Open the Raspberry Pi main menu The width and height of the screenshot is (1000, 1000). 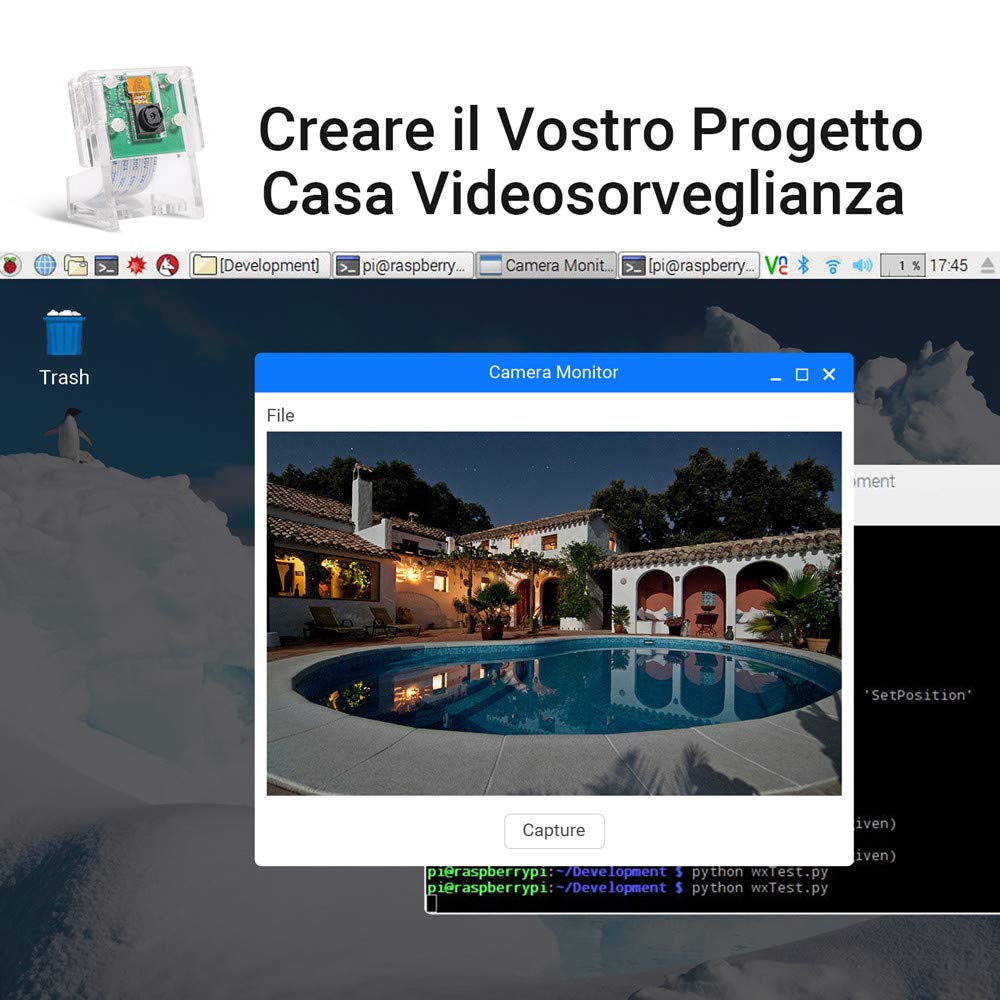point(10,265)
